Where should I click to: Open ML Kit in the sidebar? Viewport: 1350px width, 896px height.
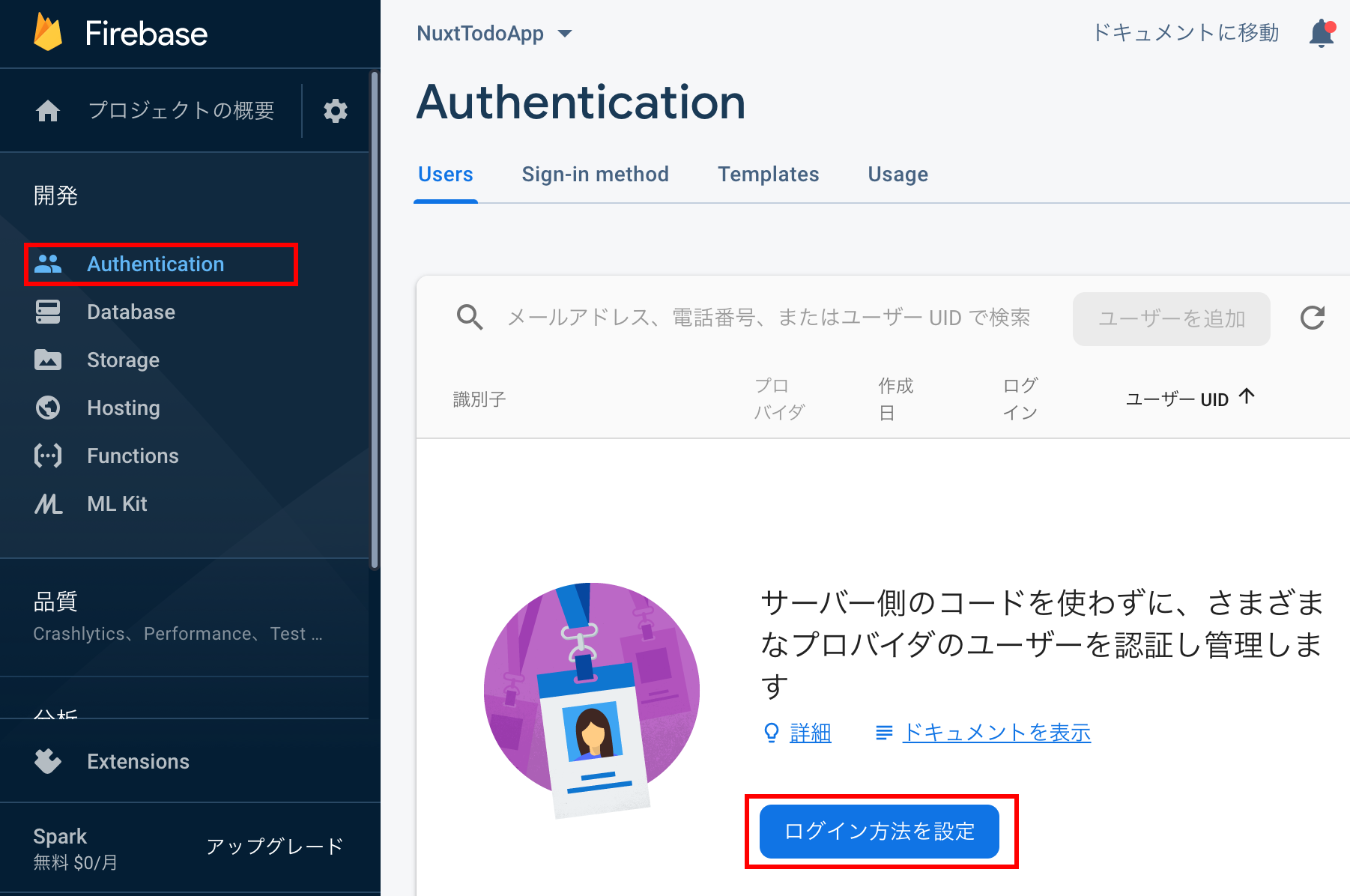117,503
